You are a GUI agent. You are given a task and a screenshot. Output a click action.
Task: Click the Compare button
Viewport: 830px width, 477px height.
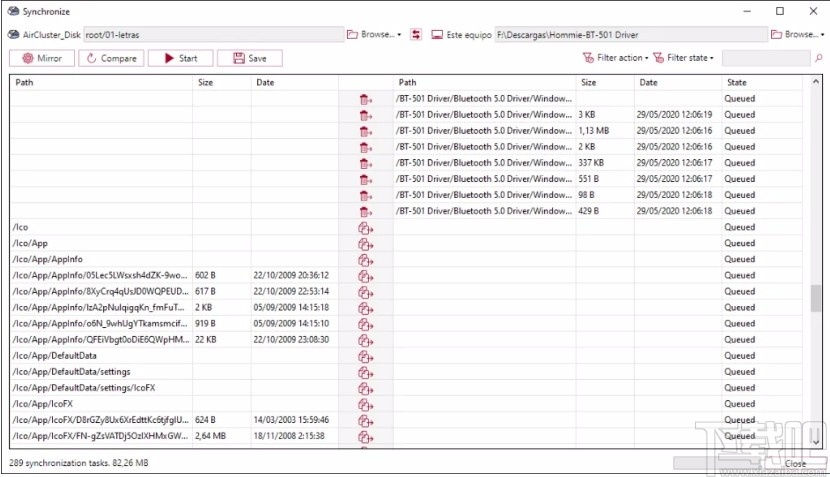[111, 58]
